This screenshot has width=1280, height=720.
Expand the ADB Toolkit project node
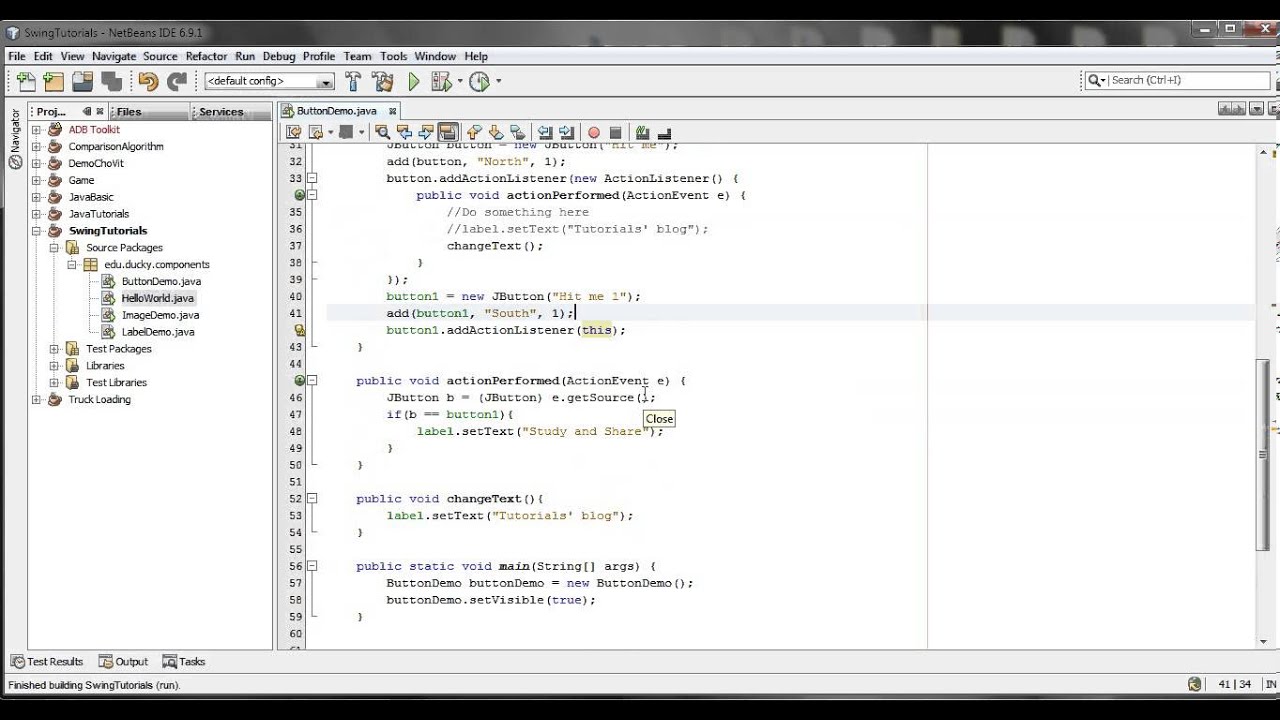pyautogui.click(x=37, y=130)
